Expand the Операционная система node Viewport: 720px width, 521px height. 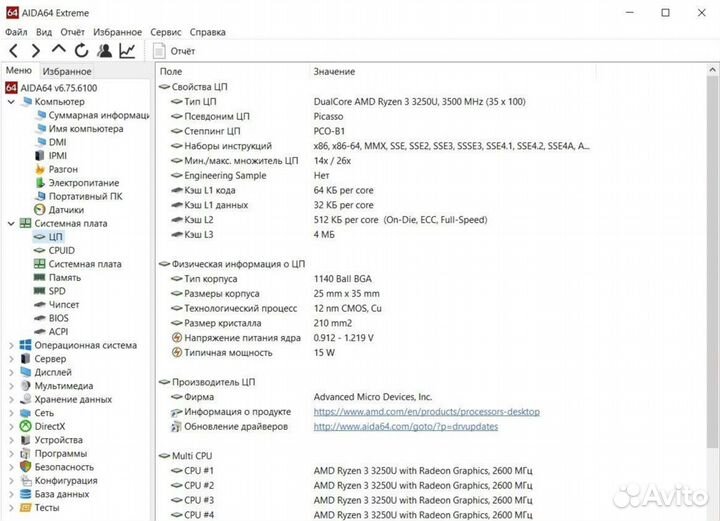(x=11, y=345)
